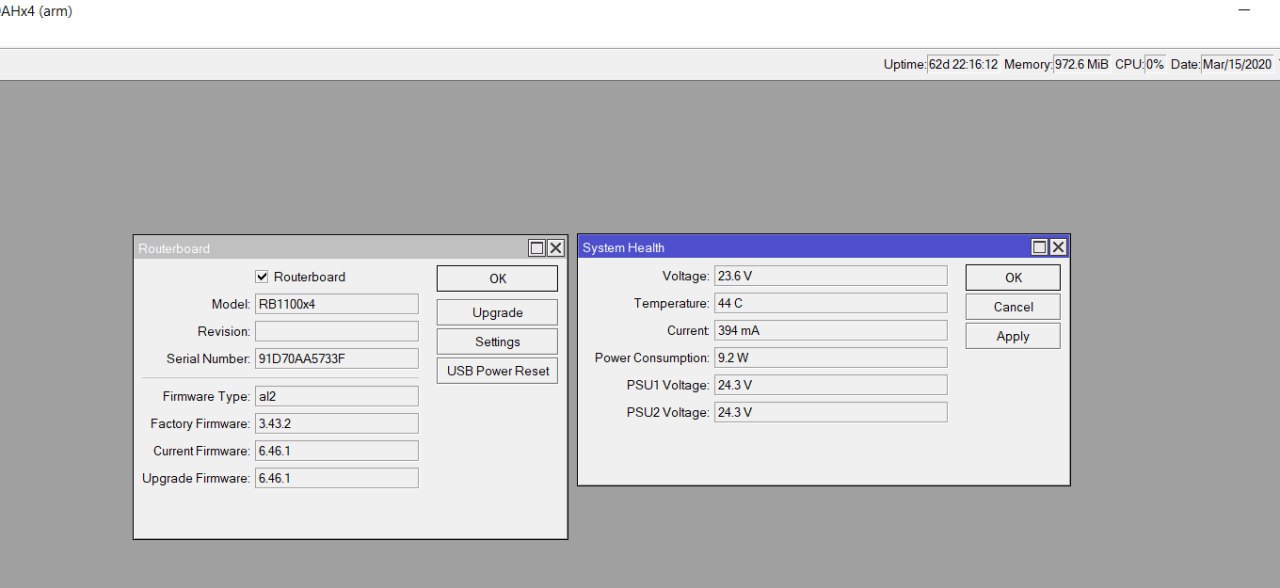The height and width of the screenshot is (588, 1280).
Task: Select the Serial Number field value
Action: point(337,358)
